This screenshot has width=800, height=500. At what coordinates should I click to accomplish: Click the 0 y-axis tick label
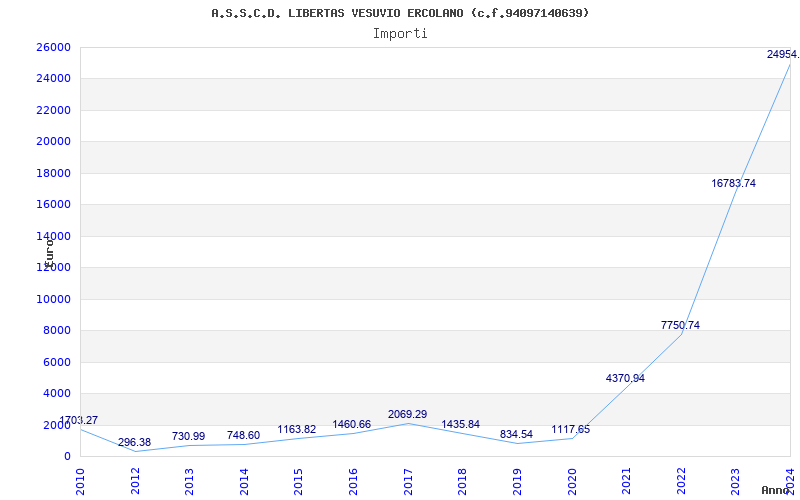coord(67,457)
